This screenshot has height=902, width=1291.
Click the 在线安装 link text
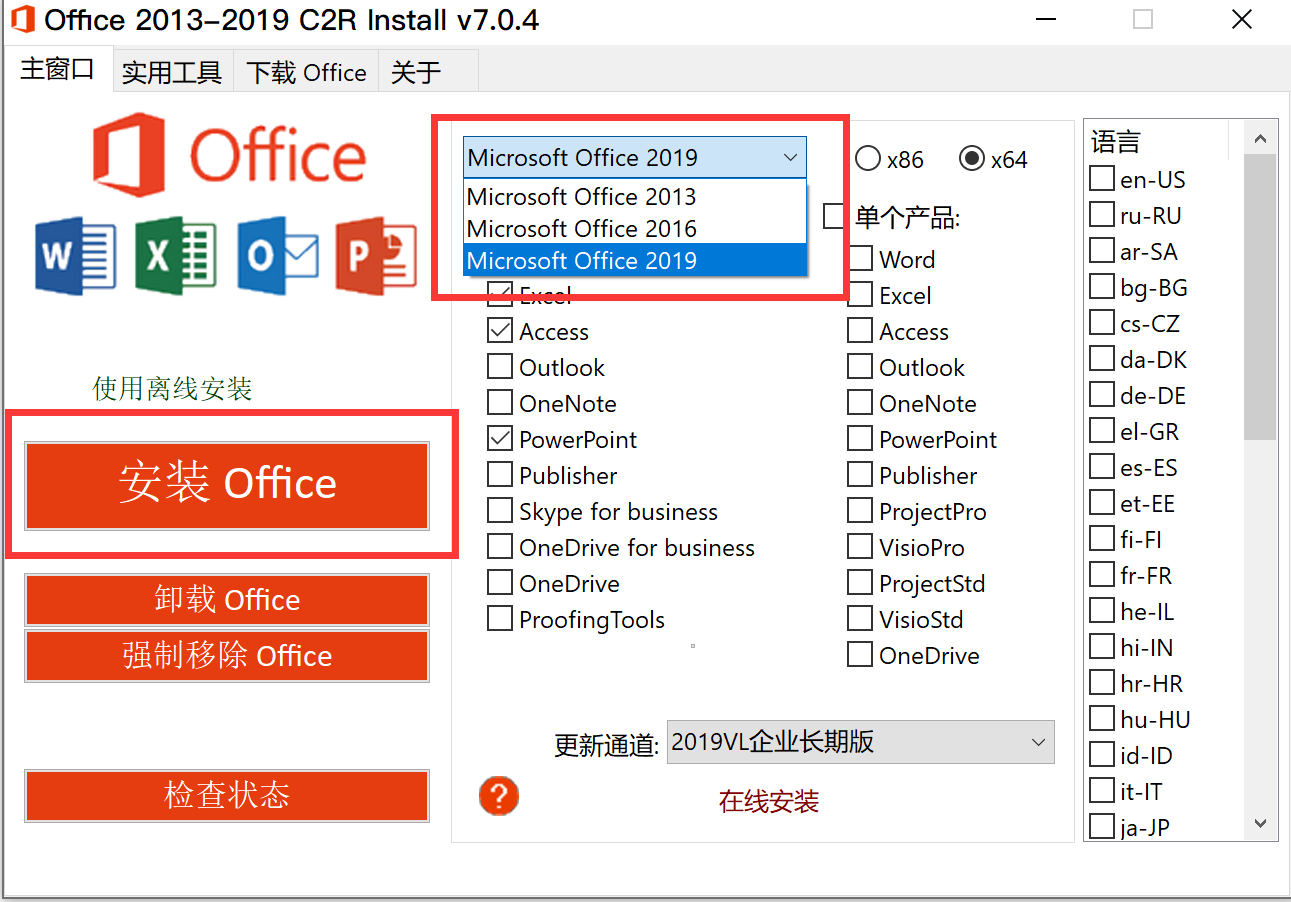tap(769, 801)
